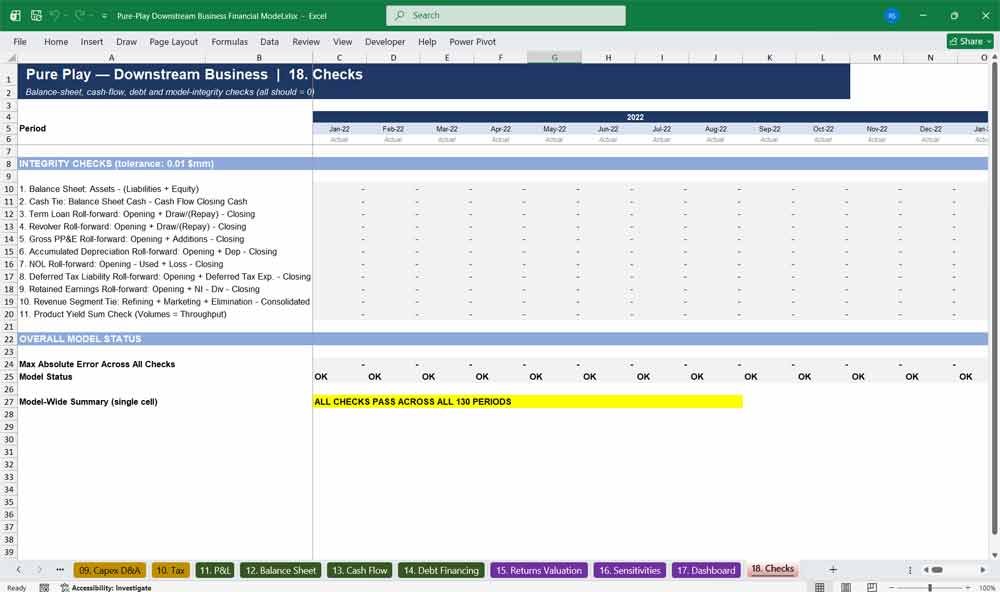
Task: Open the File menu
Action: tap(20, 41)
